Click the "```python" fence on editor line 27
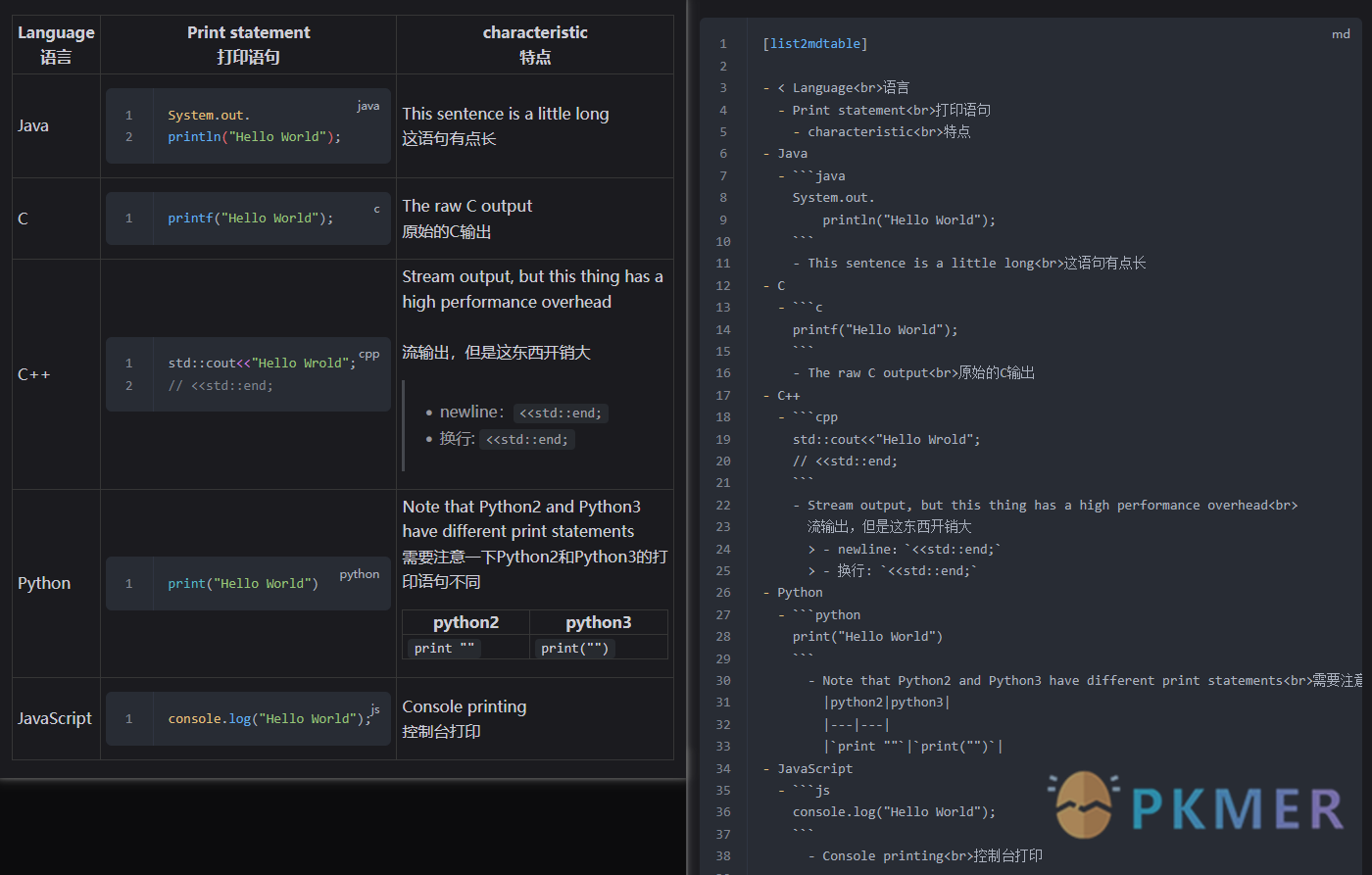Viewport: 1372px width, 875px height. coord(827,615)
